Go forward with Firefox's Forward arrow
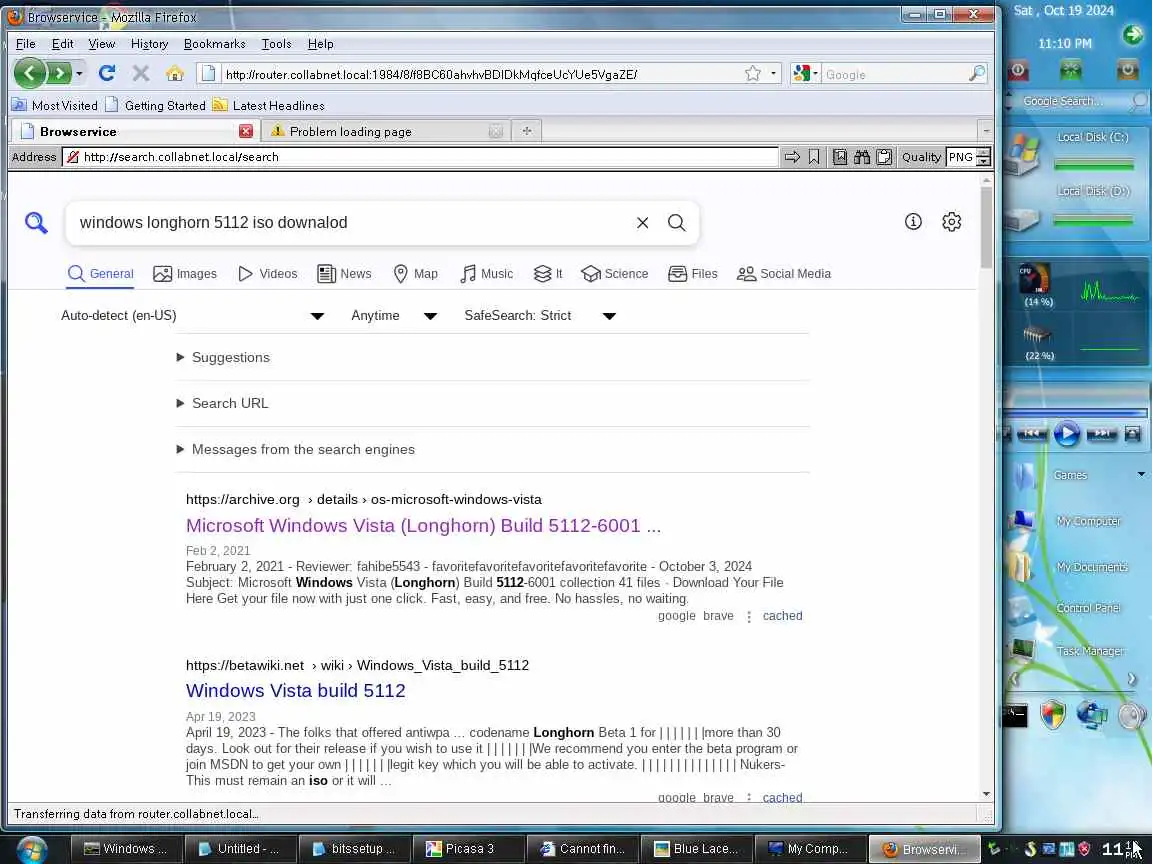Screen dimensions: 1152x864 pos(59,73)
